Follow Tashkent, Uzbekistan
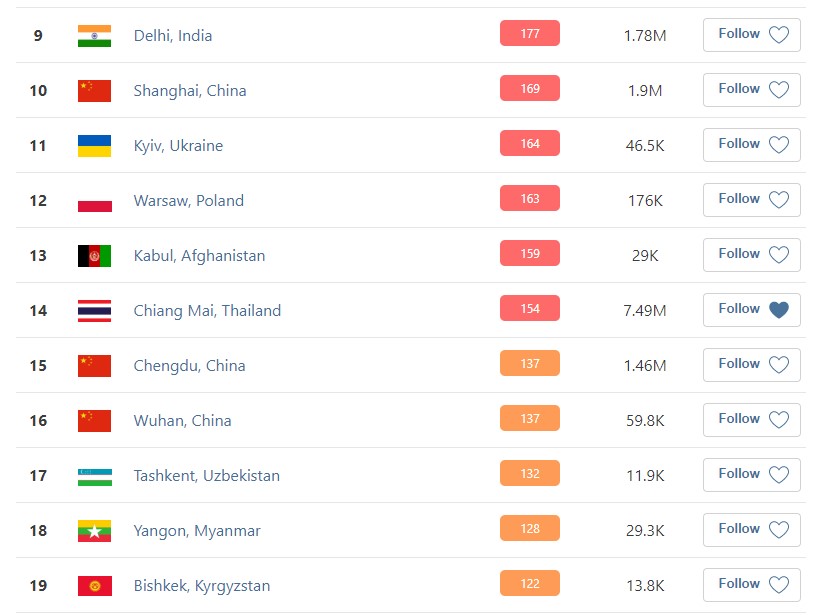 (752, 475)
